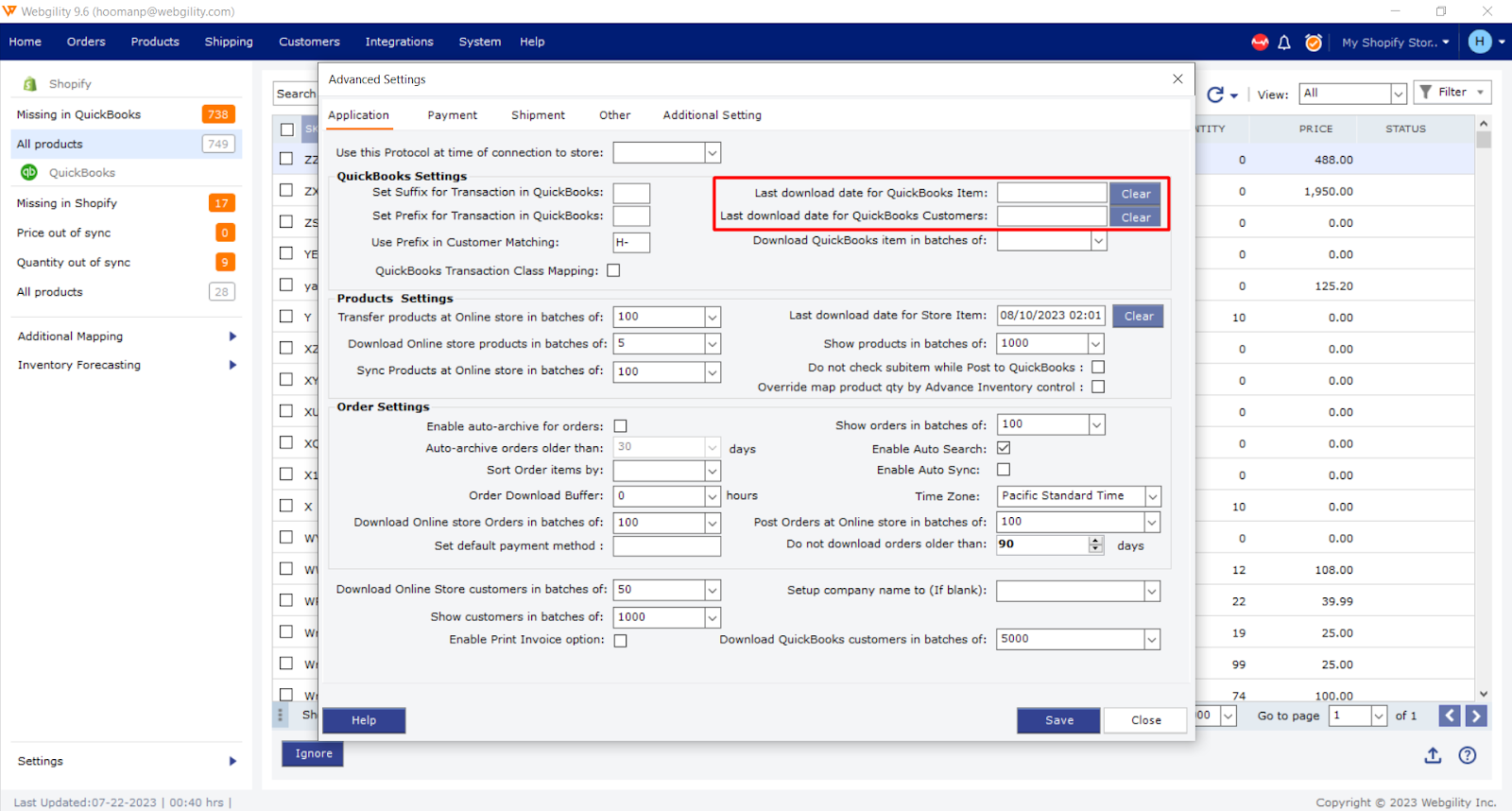
Task: Switch to the Other tab
Action: pyautogui.click(x=614, y=115)
